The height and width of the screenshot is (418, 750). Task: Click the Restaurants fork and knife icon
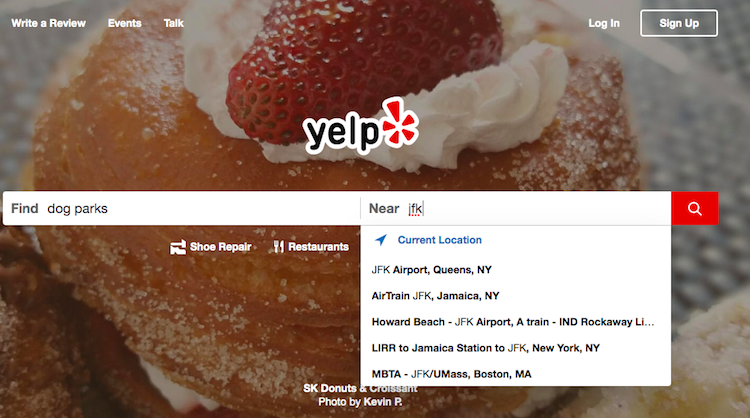(278, 247)
